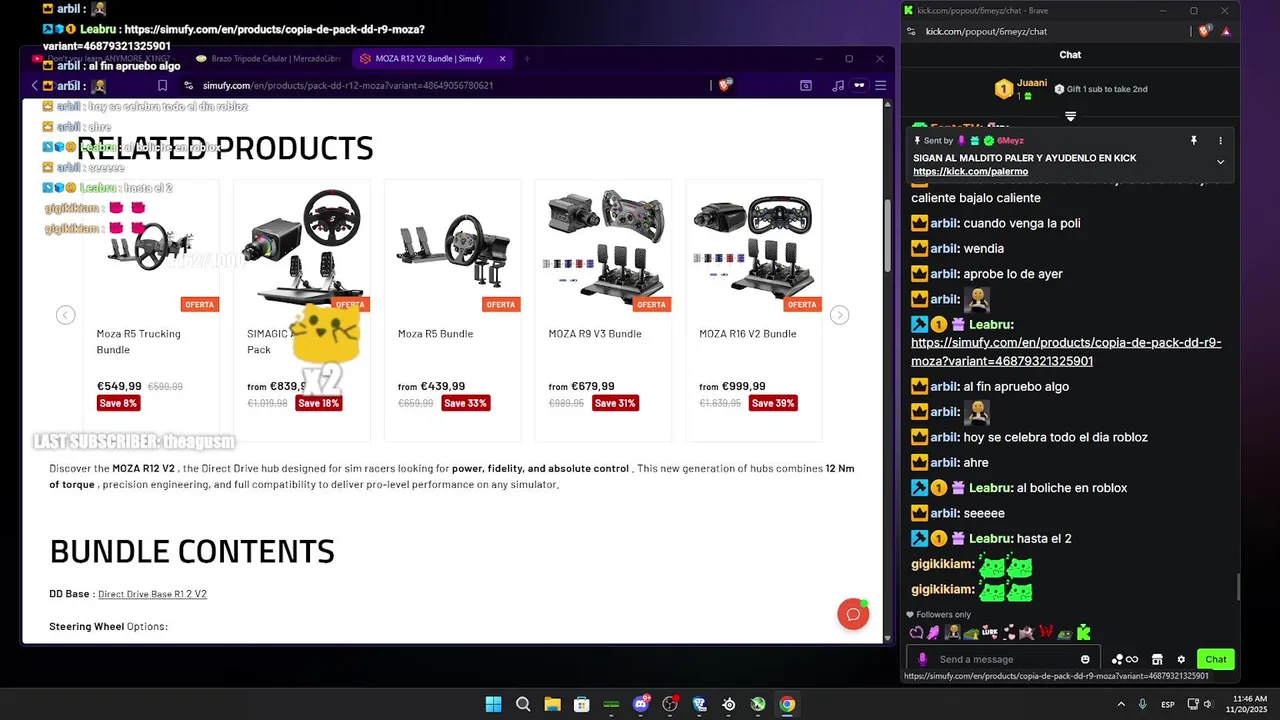Open Brave hamburger menu in Simufy window
1280x720 pixels.
881,85
